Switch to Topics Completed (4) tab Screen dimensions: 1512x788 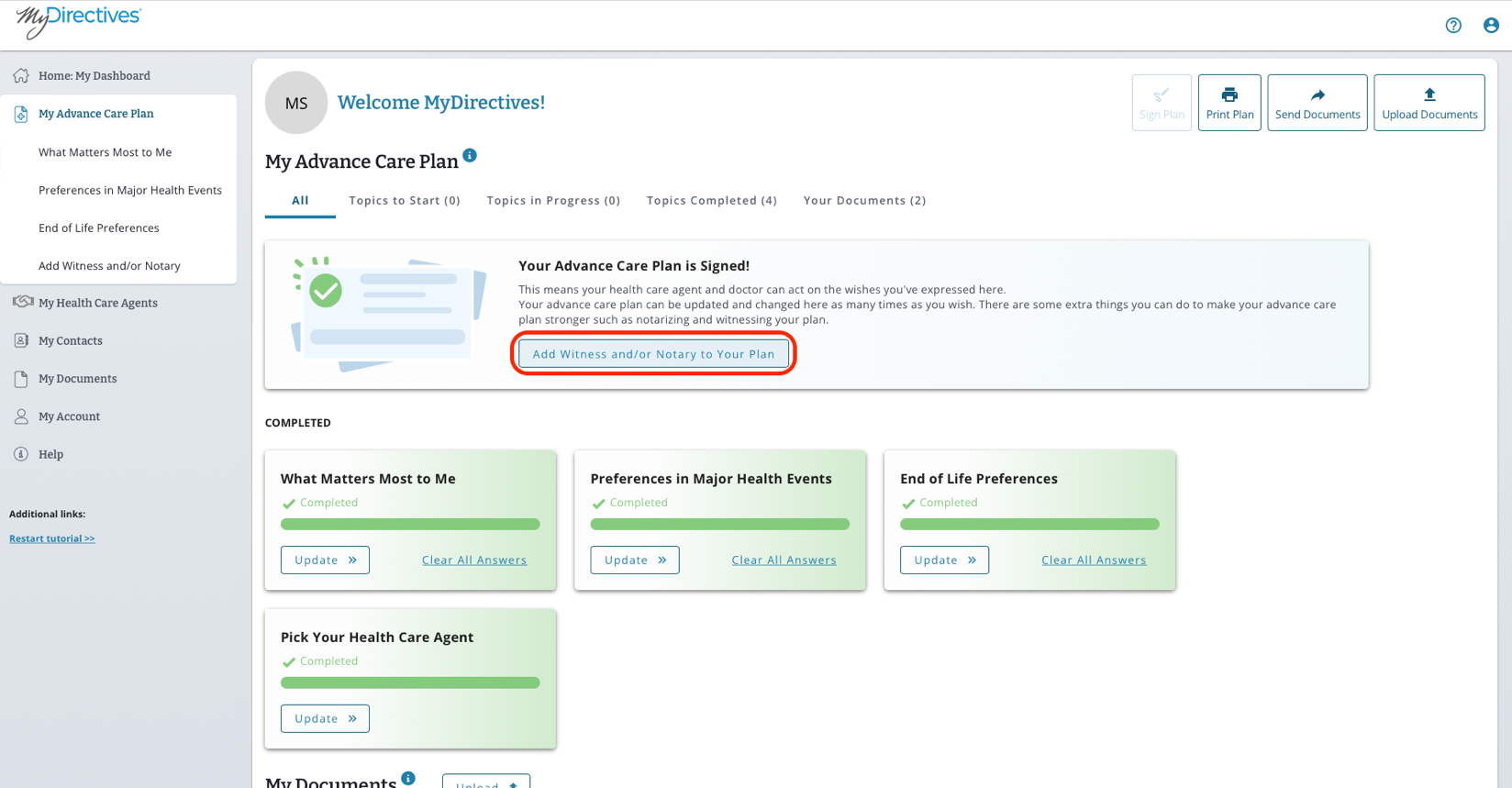tap(712, 200)
